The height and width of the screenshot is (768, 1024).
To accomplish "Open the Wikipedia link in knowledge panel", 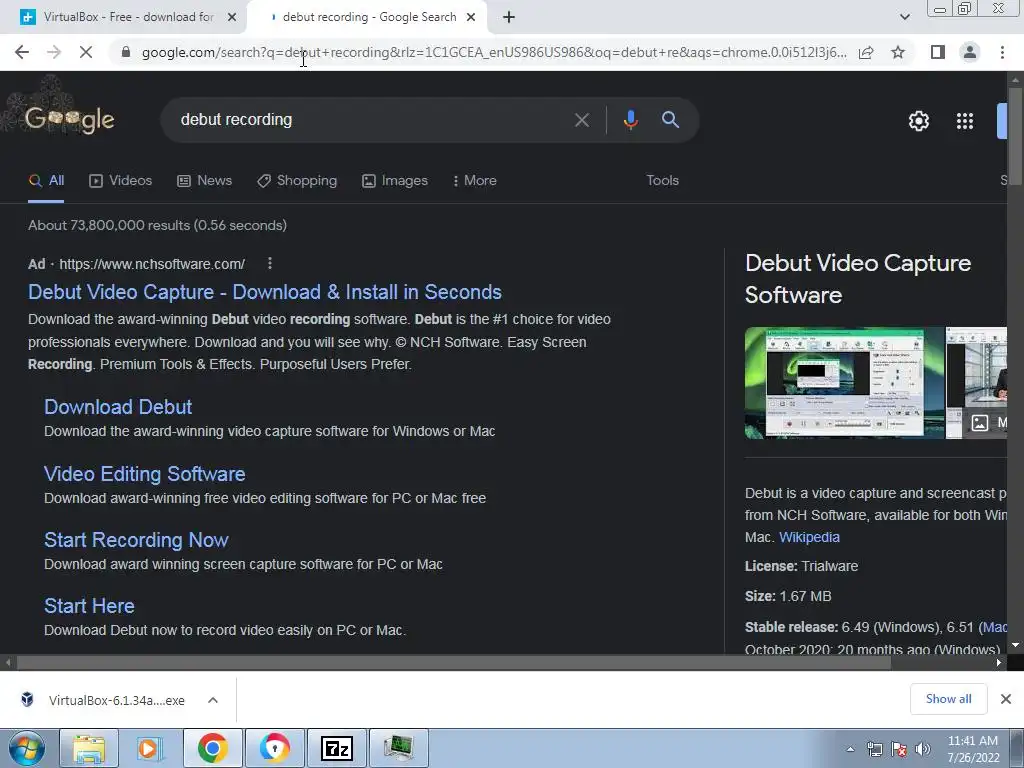I will tap(809, 537).
